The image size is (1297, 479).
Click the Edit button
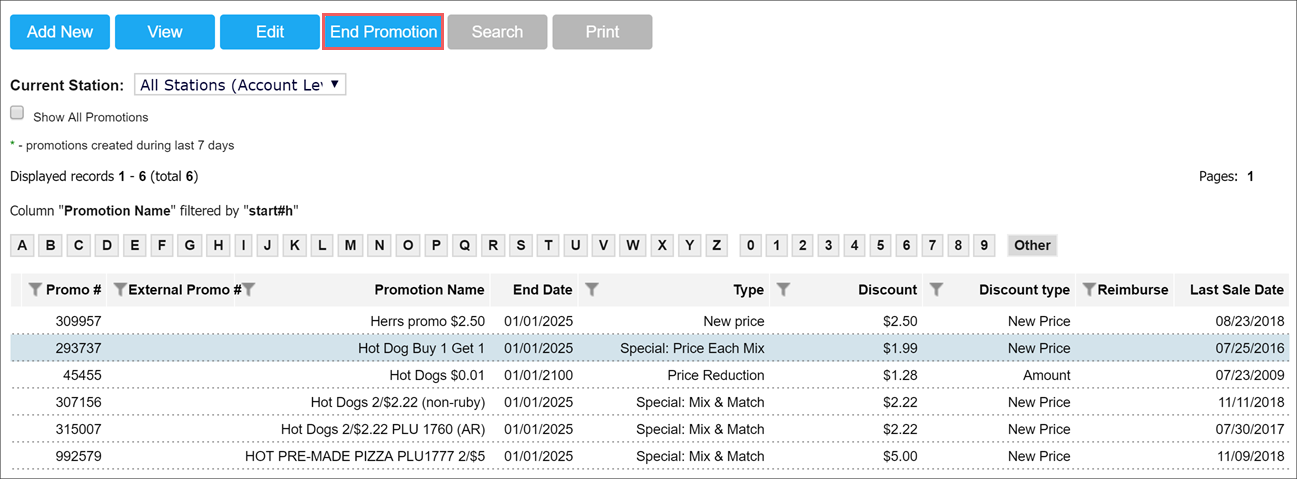[x=270, y=32]
